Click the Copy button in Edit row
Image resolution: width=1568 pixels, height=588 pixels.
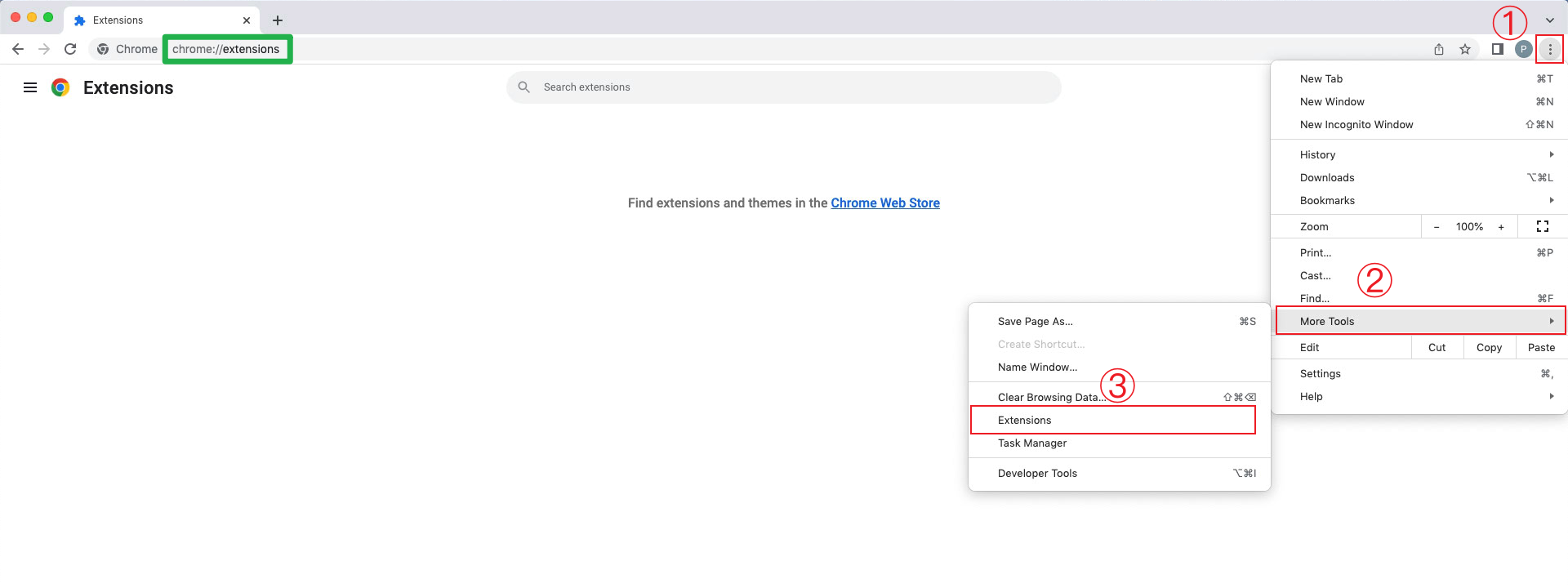pyautogui.click(x=1489, y=347)
